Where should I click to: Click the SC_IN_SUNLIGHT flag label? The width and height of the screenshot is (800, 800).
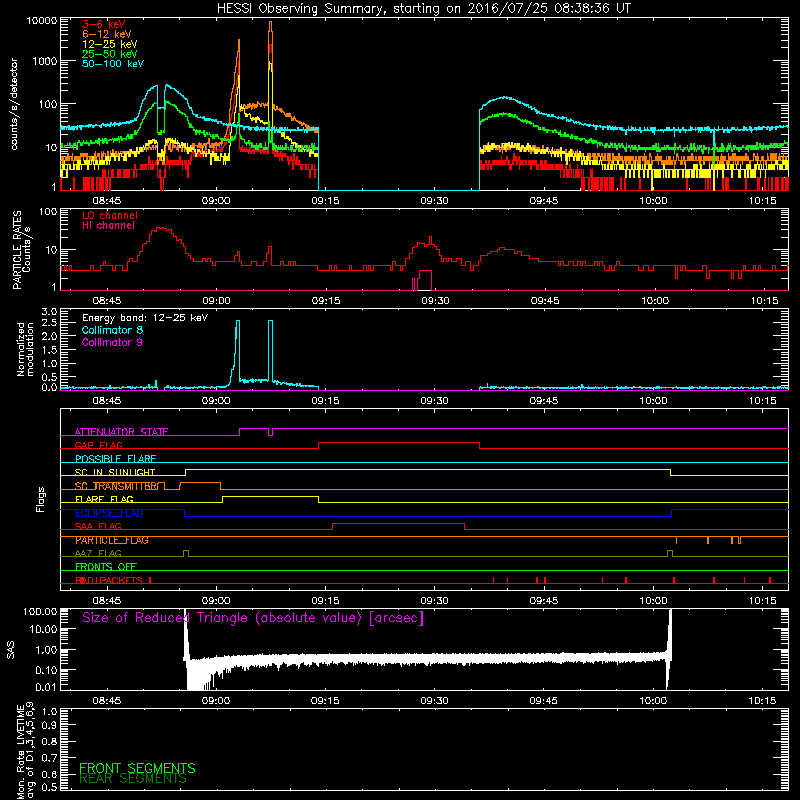pos(115,472)
